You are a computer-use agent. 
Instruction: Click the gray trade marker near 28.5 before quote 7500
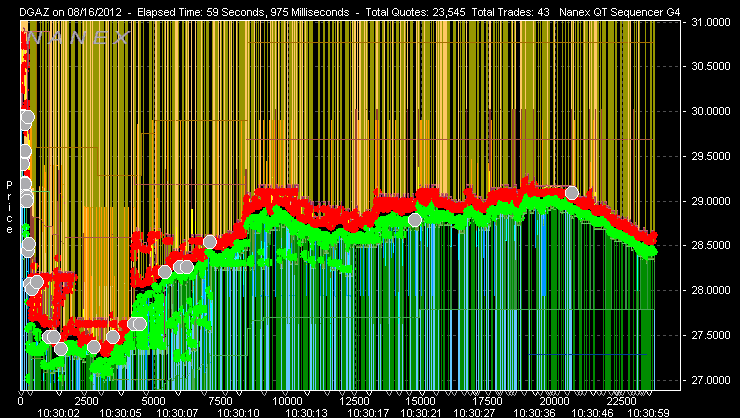pyautogui.click(x=210, y=242)
